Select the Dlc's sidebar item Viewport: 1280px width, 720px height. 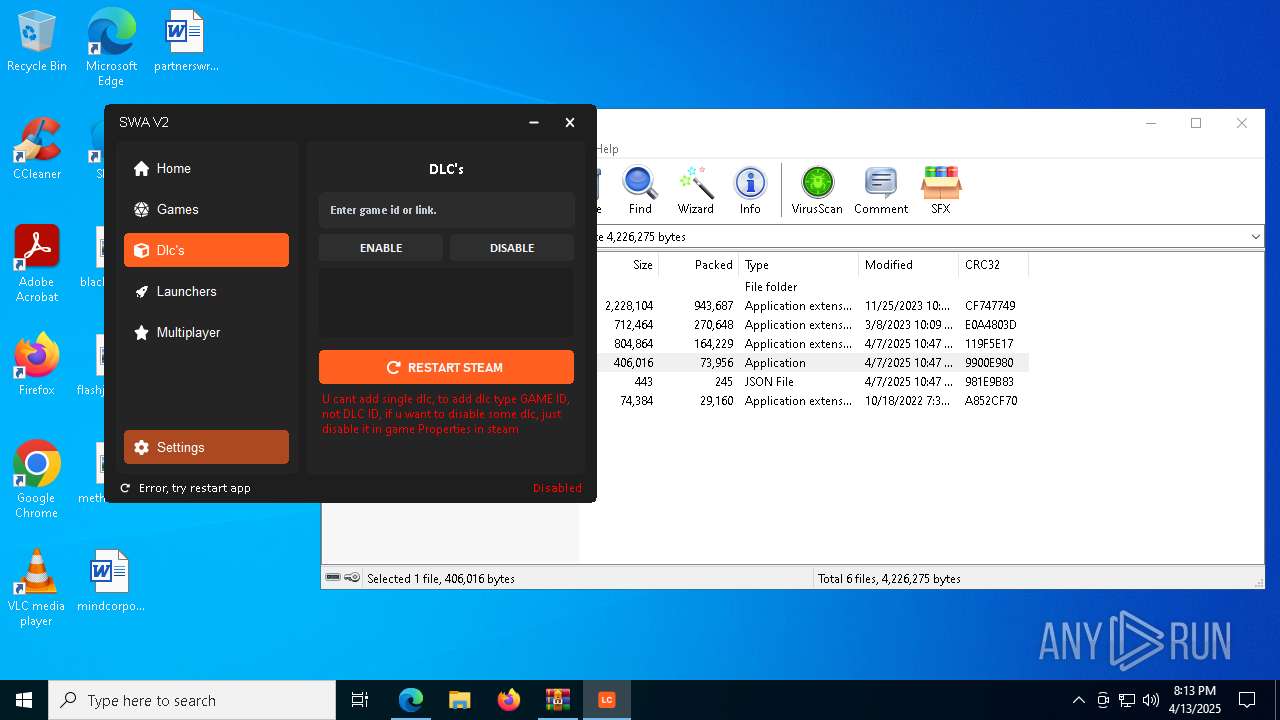click(206, 250)
